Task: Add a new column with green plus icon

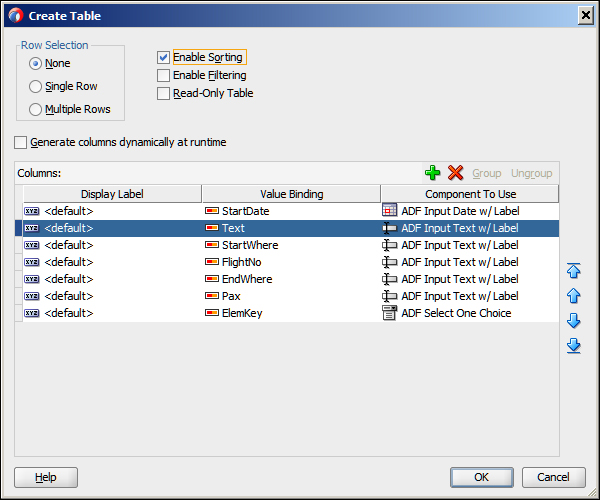Action: [432, 173]
